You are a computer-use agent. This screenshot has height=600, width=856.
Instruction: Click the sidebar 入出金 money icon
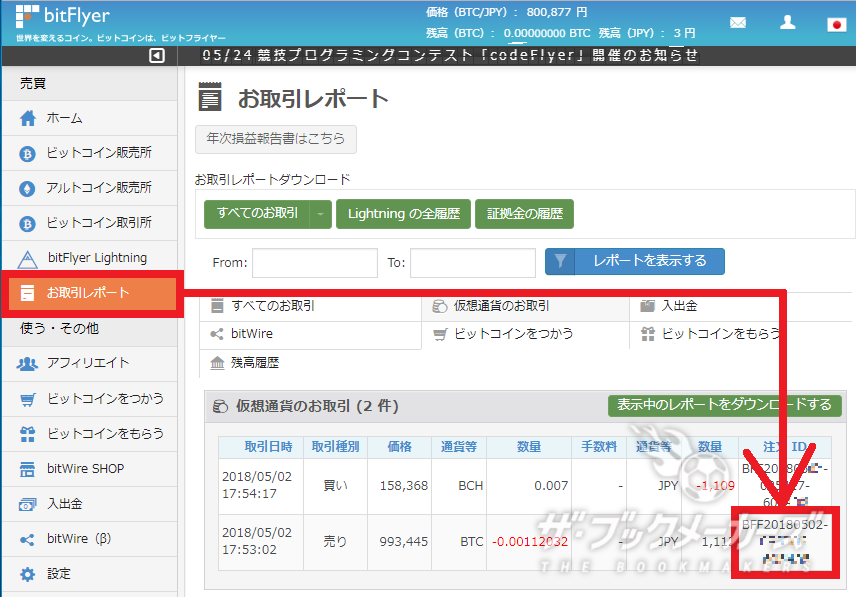click(x=27, y=504)
